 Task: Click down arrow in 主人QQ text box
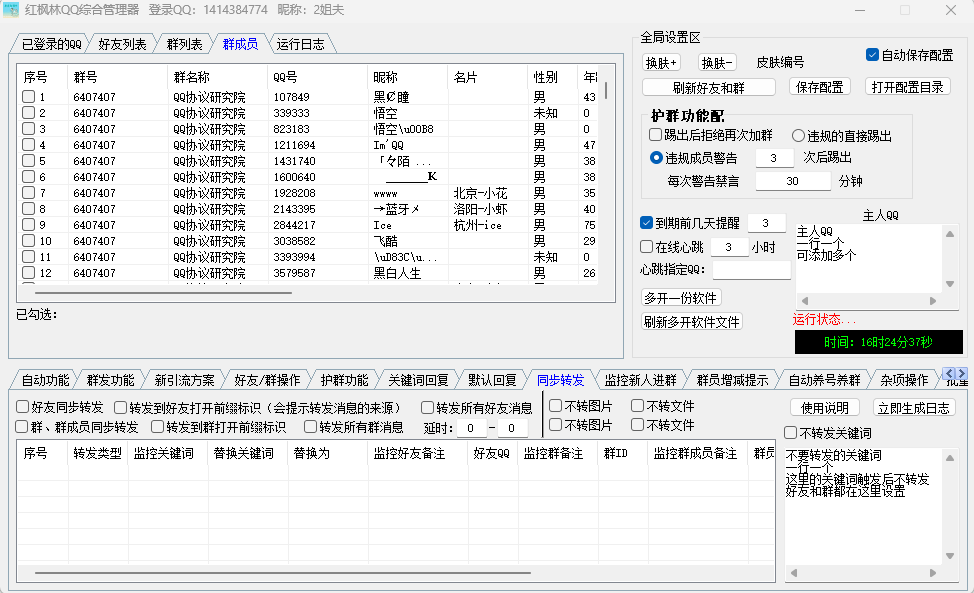[x=951, y=286]
